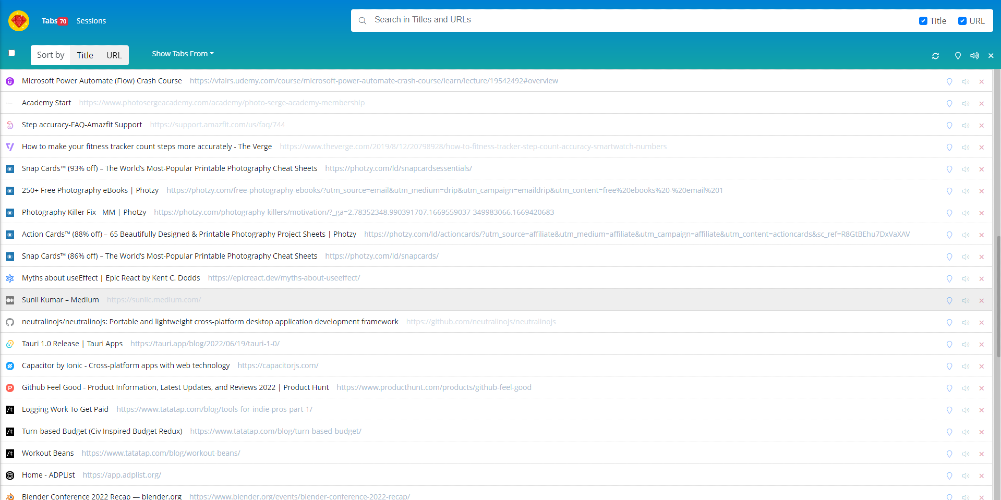The image size is (1001, 500).
Task: Click the Blender Conference 2022 Recap title
Action: pyautogui.click(x=102, y=496)
